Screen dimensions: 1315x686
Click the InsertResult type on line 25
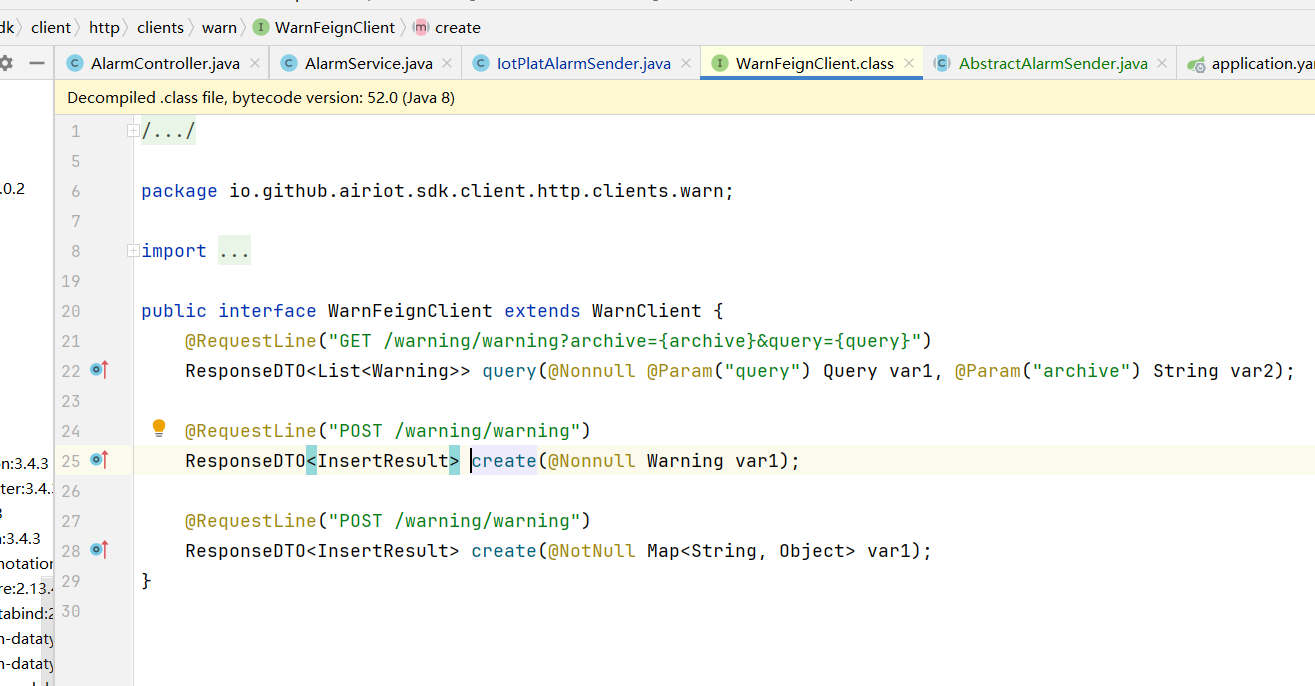click(x=382, y=461)
